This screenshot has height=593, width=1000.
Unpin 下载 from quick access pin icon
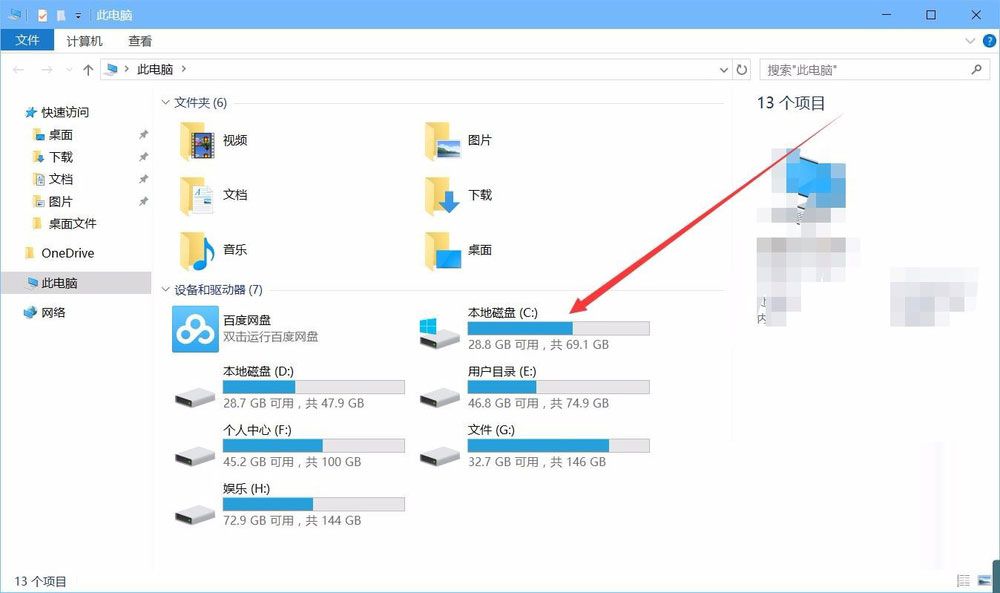143,157
